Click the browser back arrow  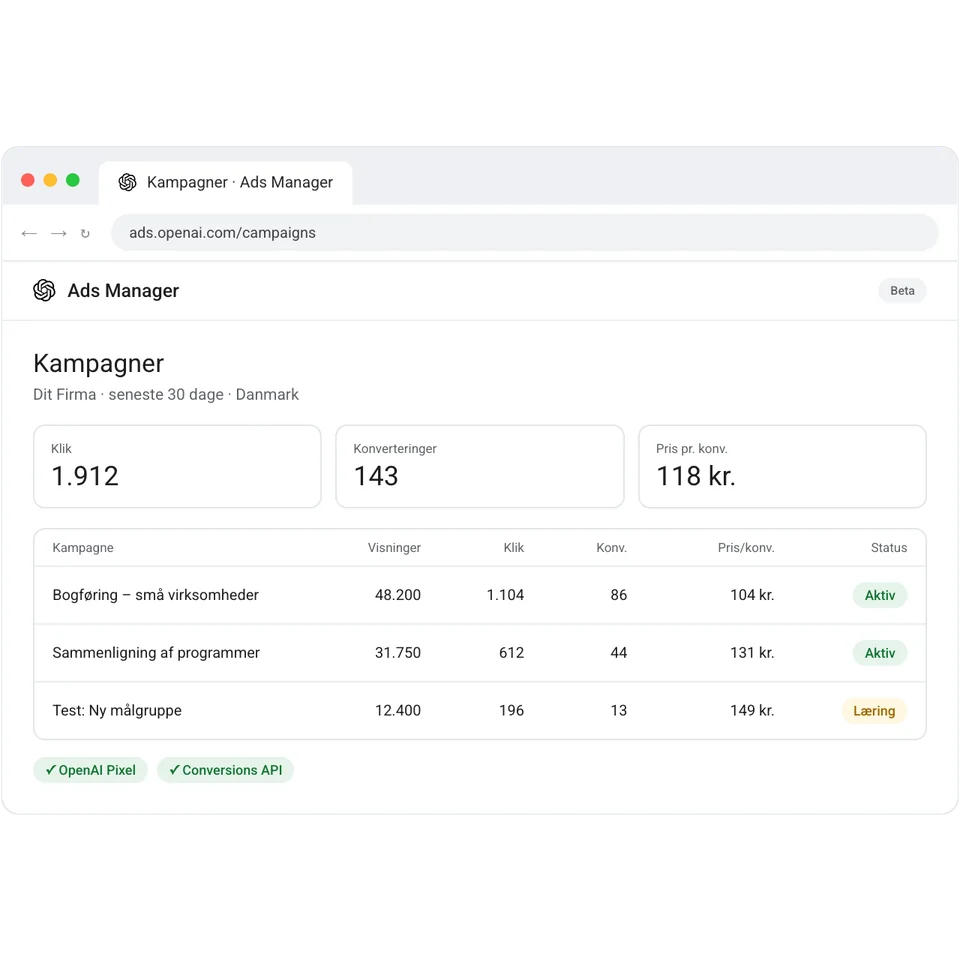click(x=29, y=233)
